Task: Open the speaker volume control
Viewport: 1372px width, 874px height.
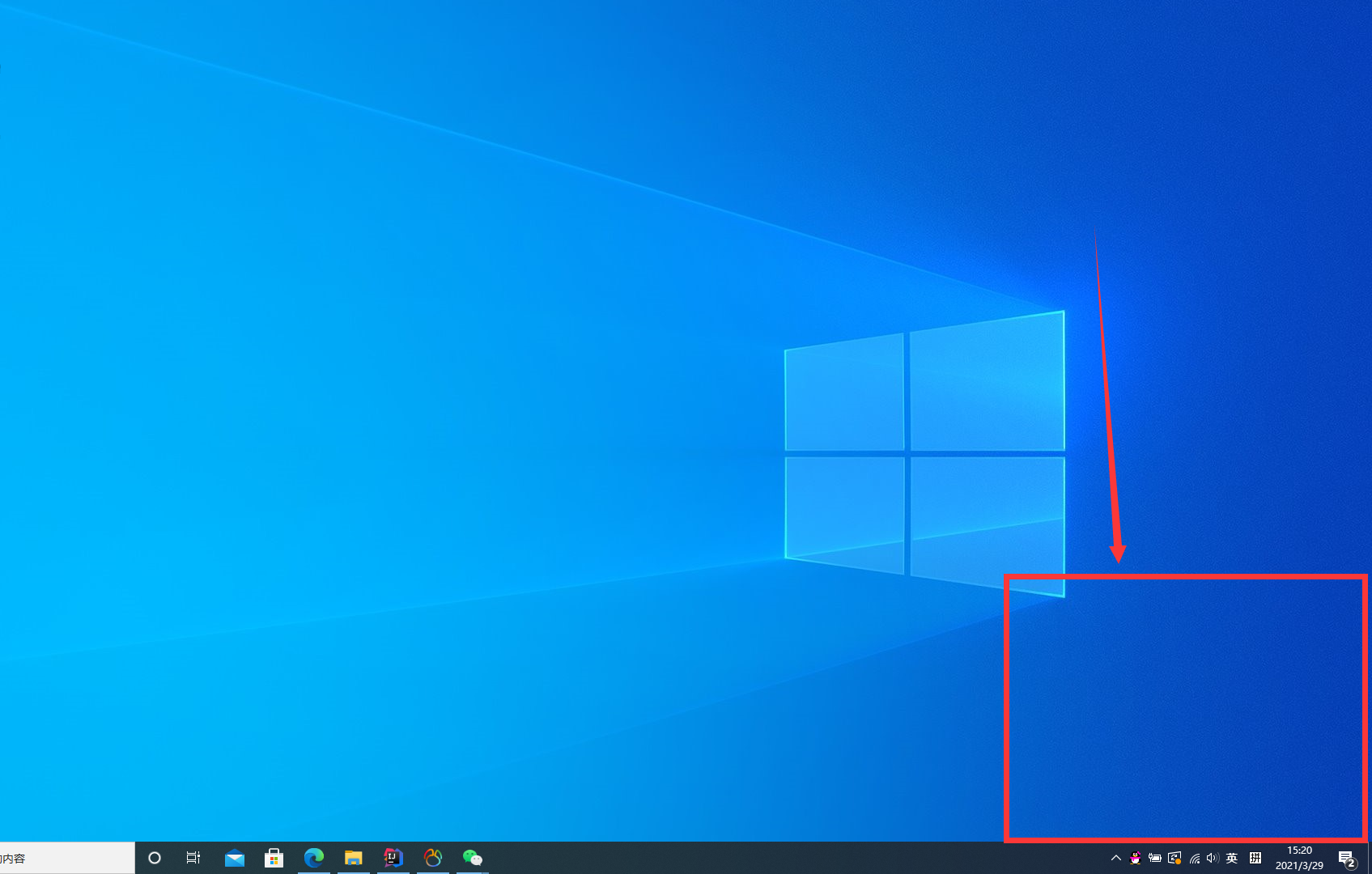Action: tap(1213, 858)
